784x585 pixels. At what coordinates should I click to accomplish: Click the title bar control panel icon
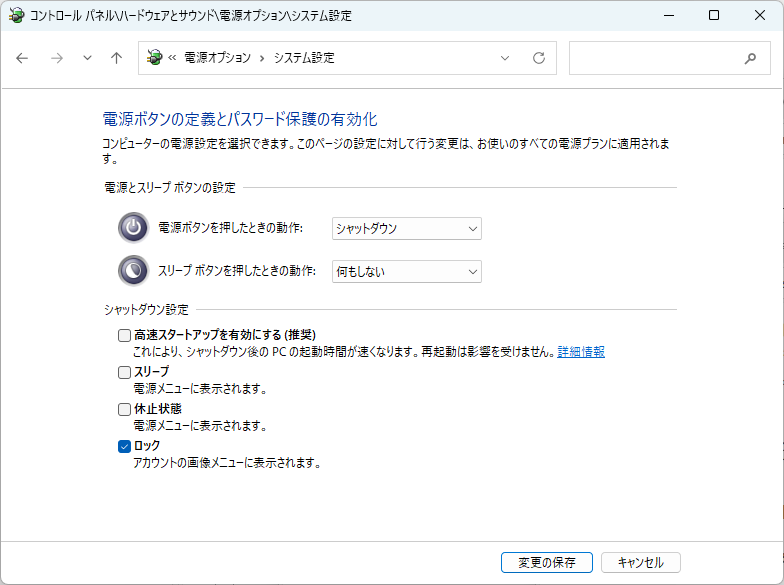click(x=16, y=16)
